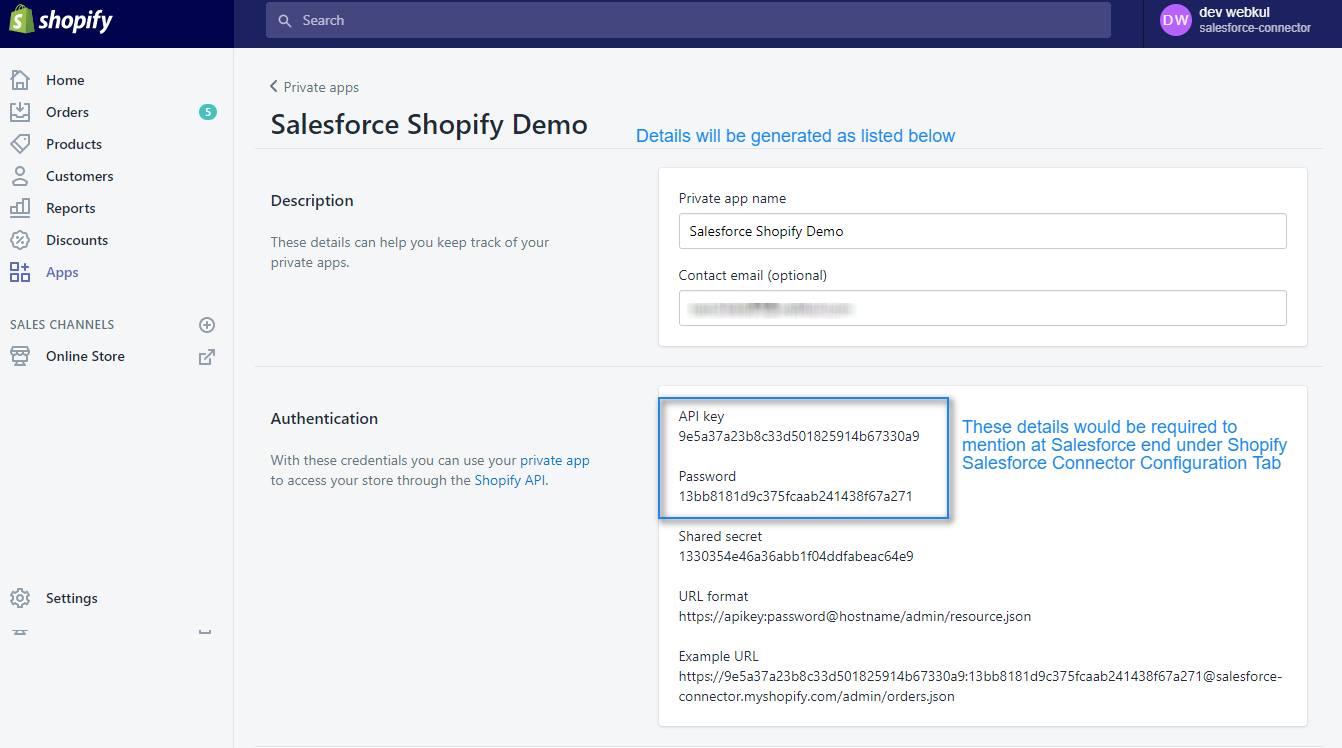Viewport: 1342px width, 748px height.
Task: Open Apps menu item
Action: pos(62,272)
